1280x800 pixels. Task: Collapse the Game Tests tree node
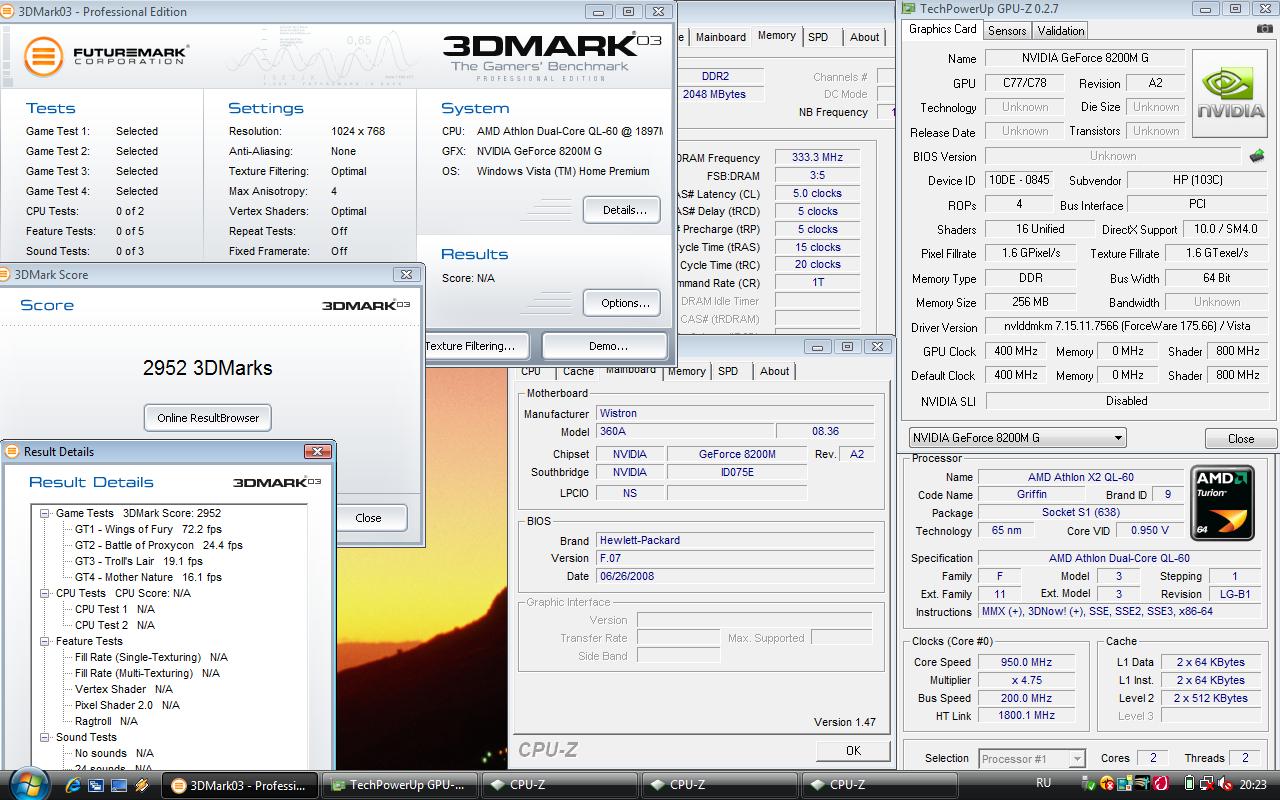[45, 513]
